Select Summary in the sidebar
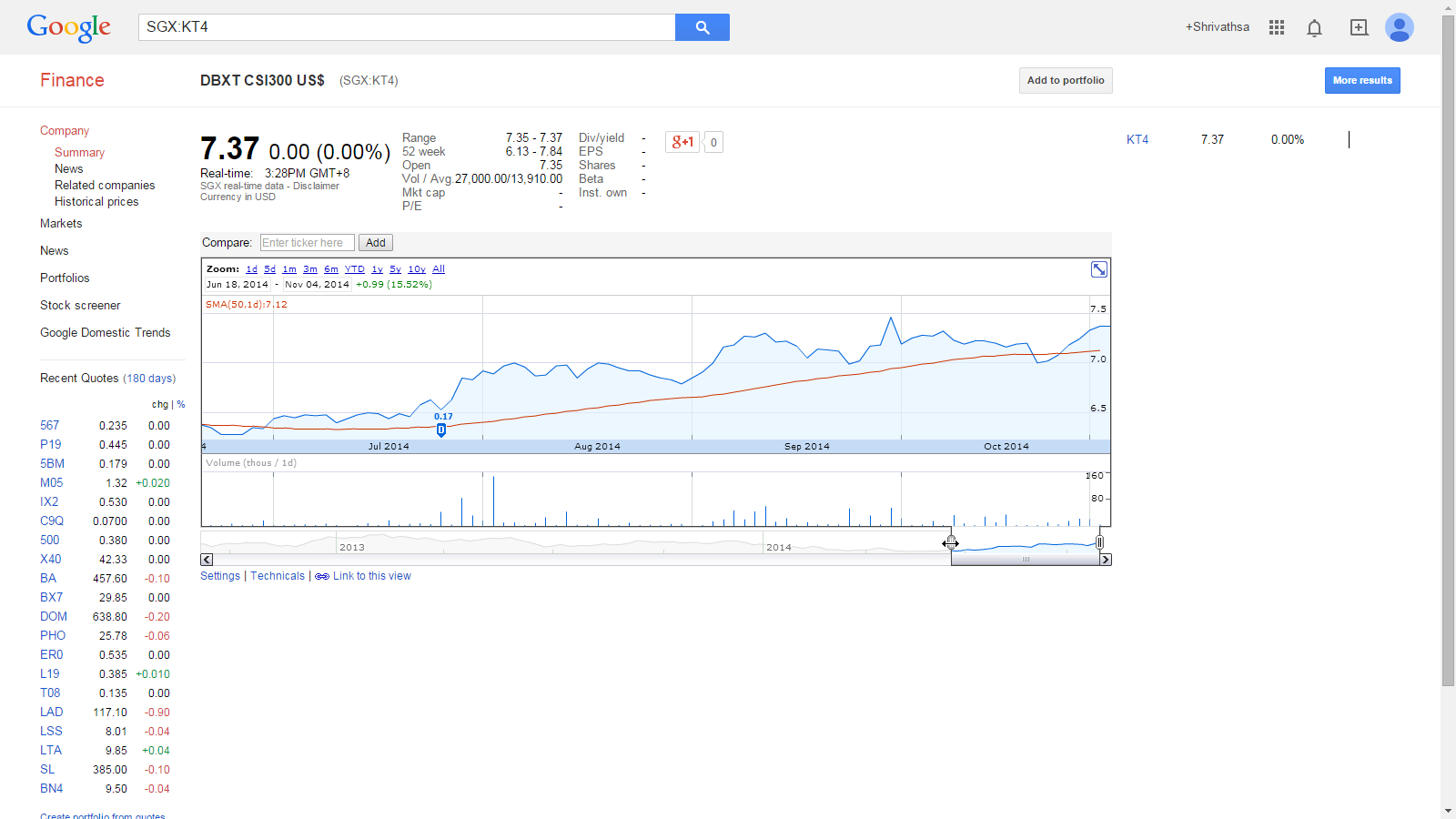The image size is (1456, 819). pyautogui.click(x=79, y=153)
